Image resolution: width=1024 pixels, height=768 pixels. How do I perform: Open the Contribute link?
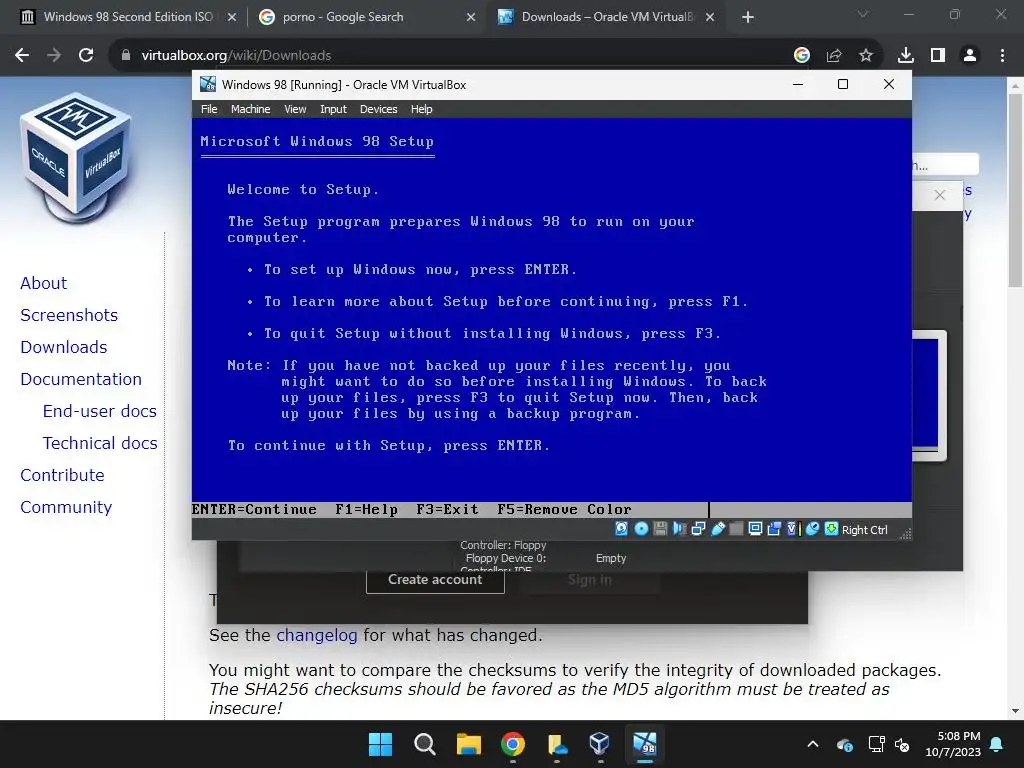[x=63, y=475]
